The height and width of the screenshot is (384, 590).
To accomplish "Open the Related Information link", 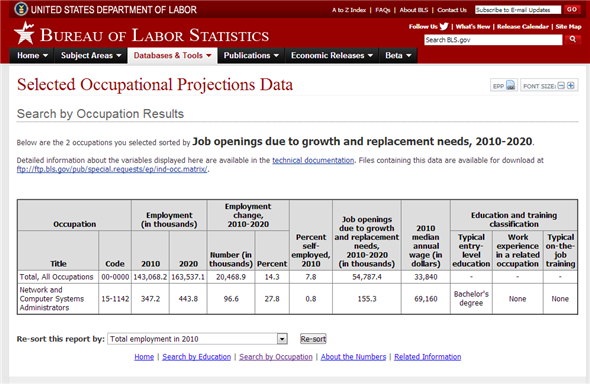I will (x=427, y=357).
